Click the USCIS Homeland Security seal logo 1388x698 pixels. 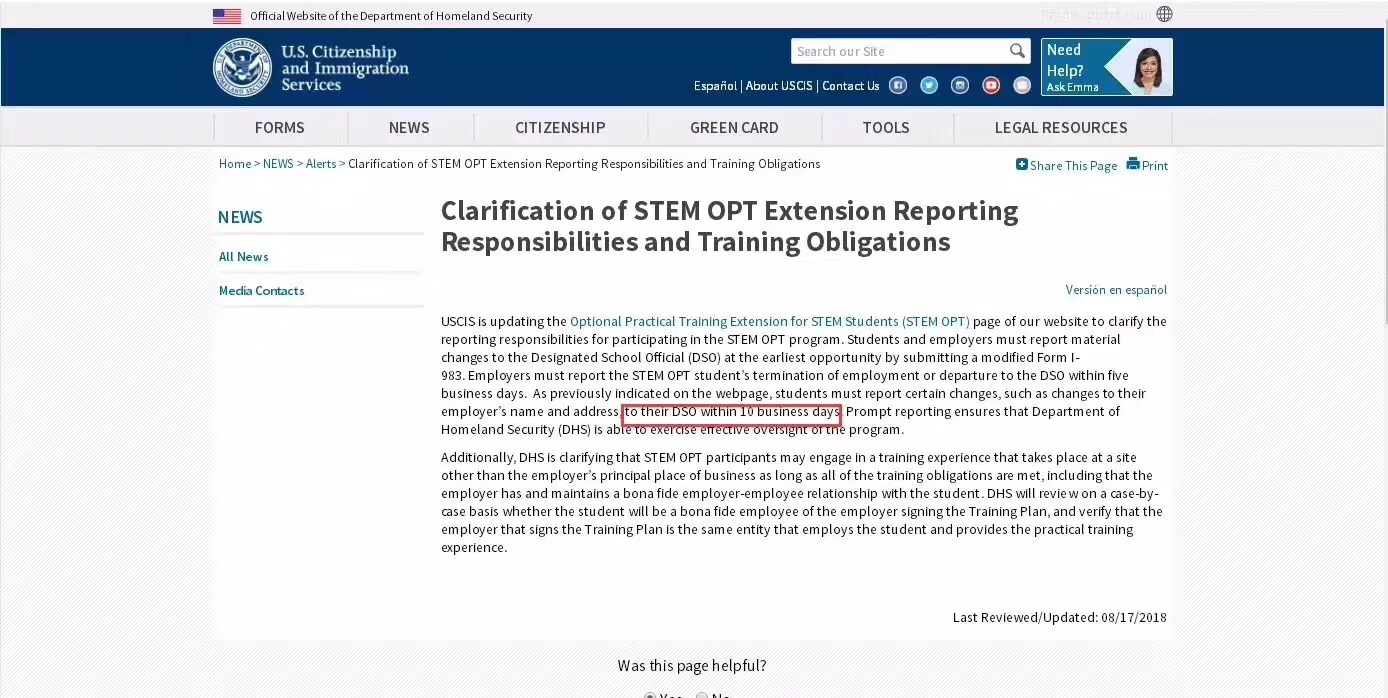(x=242, y=68)
